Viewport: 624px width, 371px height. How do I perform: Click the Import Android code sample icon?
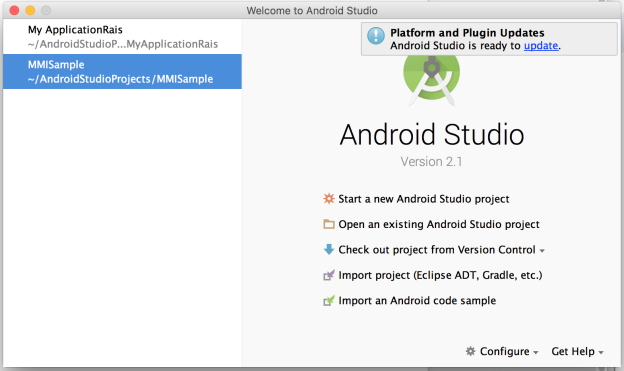[329, 301]
